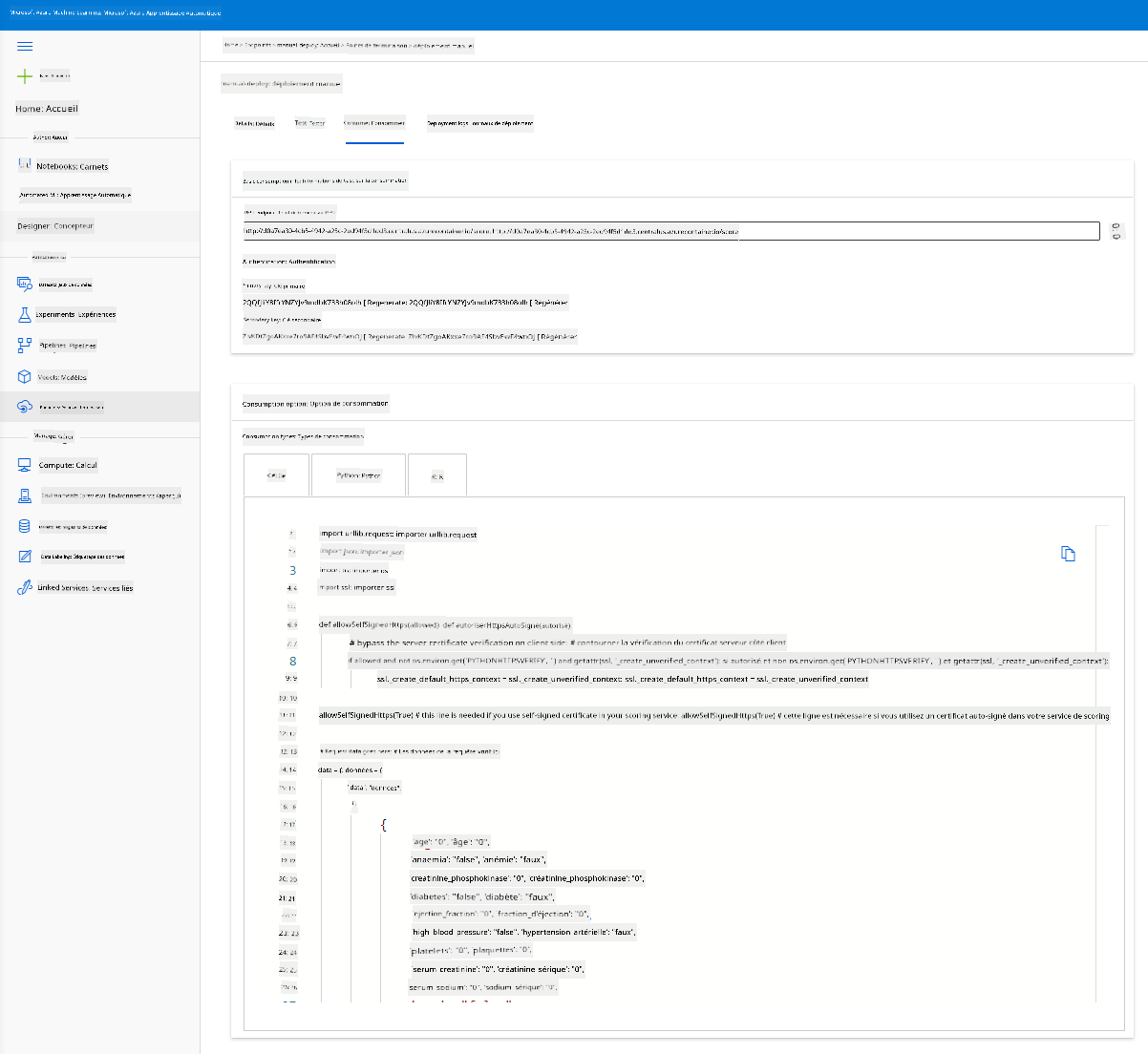Click the Models cube icon
The width and height of the screenshot is (1148, 1054).
click(25, 377)
